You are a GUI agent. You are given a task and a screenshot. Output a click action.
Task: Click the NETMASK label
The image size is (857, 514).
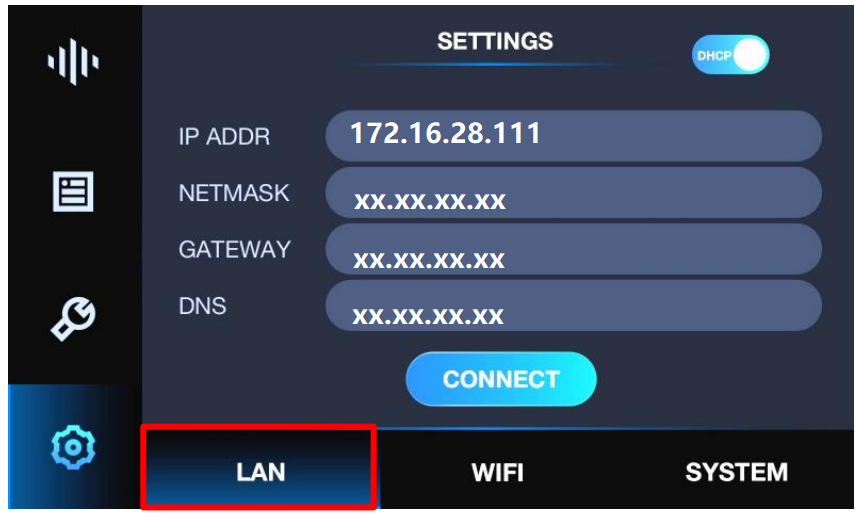tap(234, 192)
